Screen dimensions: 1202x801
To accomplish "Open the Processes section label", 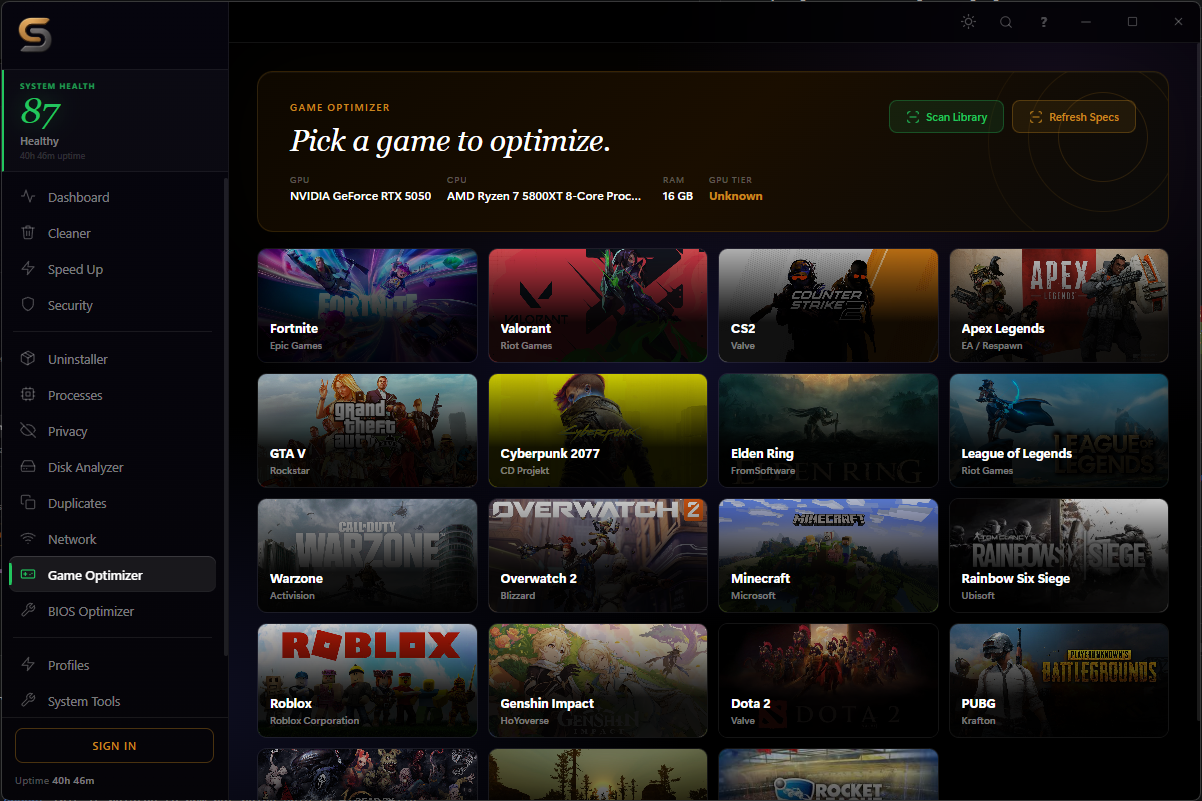I will pos(75,395).
